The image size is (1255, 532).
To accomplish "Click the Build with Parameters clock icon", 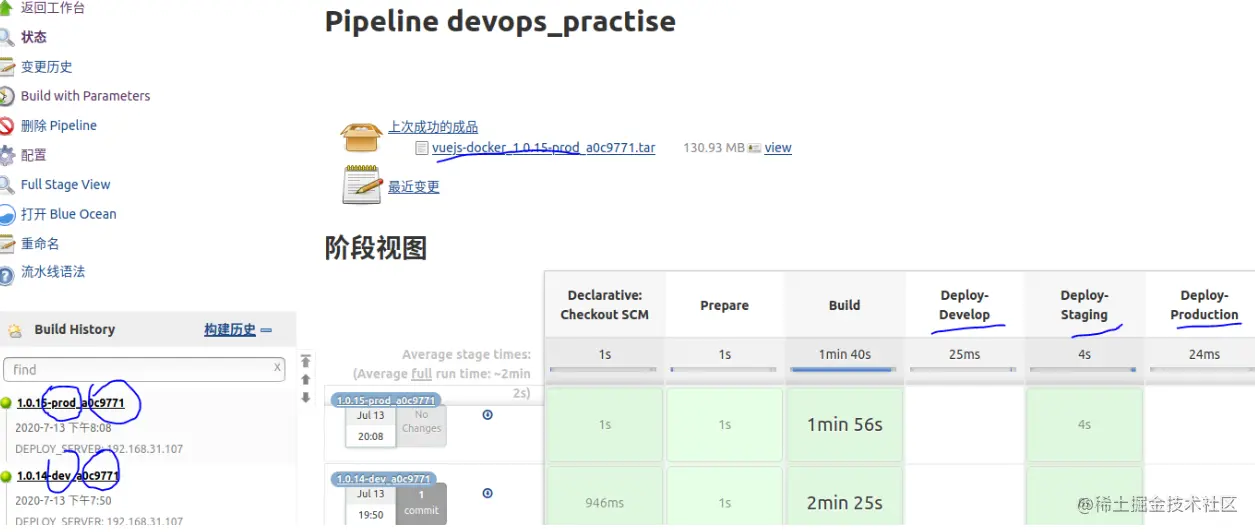I will click(x=6, y=96).
